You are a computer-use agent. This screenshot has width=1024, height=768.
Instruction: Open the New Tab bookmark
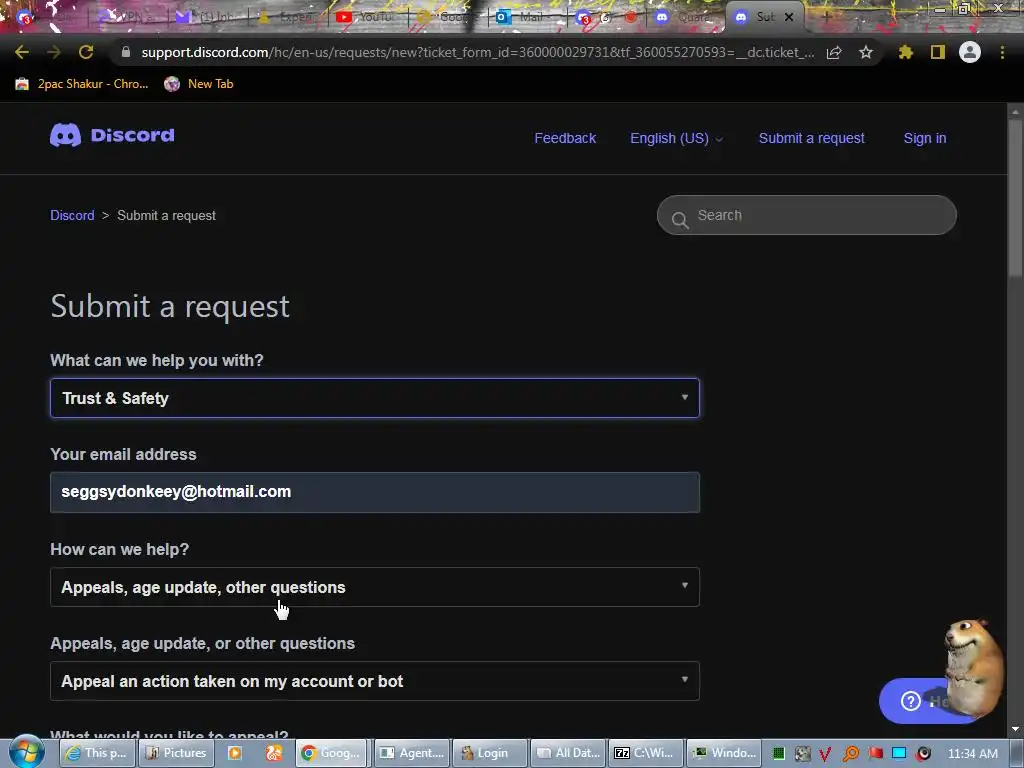coord(199,84)
